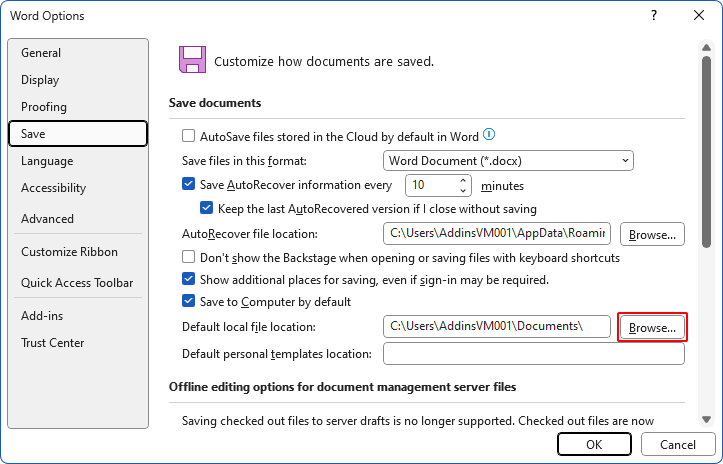The image size is (723, 464).
Task: Click the Default personal templates location field
Action: 533,354
